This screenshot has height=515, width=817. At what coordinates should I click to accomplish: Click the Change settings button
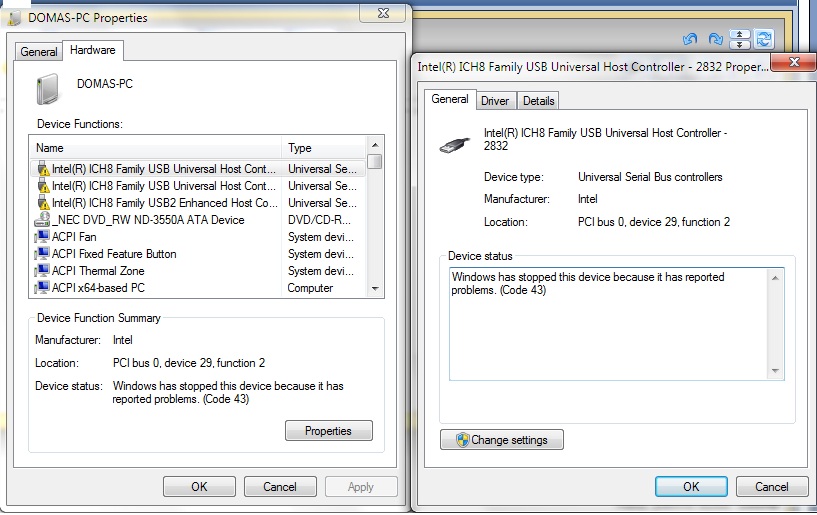[x=502, y=439]
